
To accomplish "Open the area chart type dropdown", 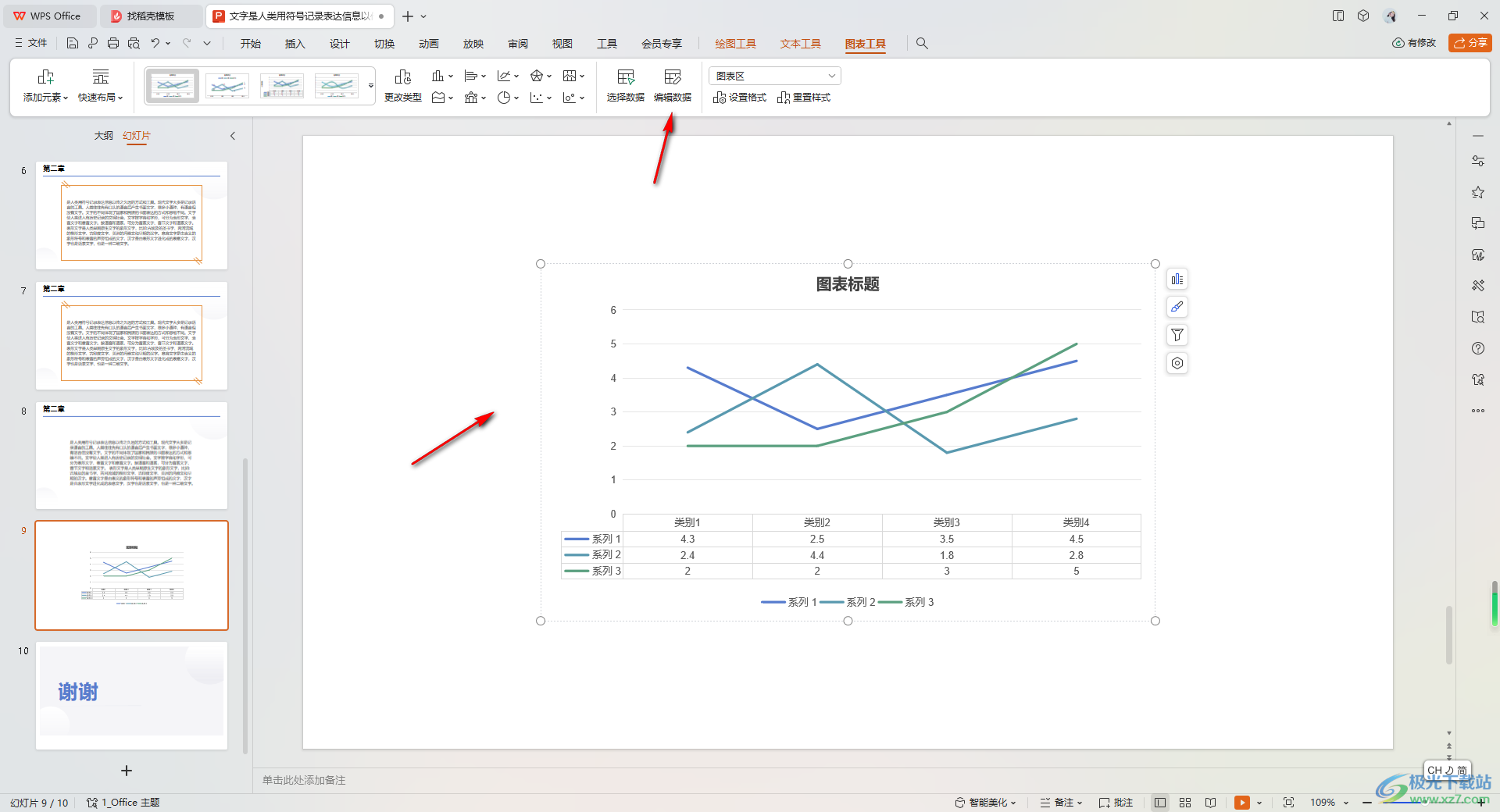I will tap(442, 98).
